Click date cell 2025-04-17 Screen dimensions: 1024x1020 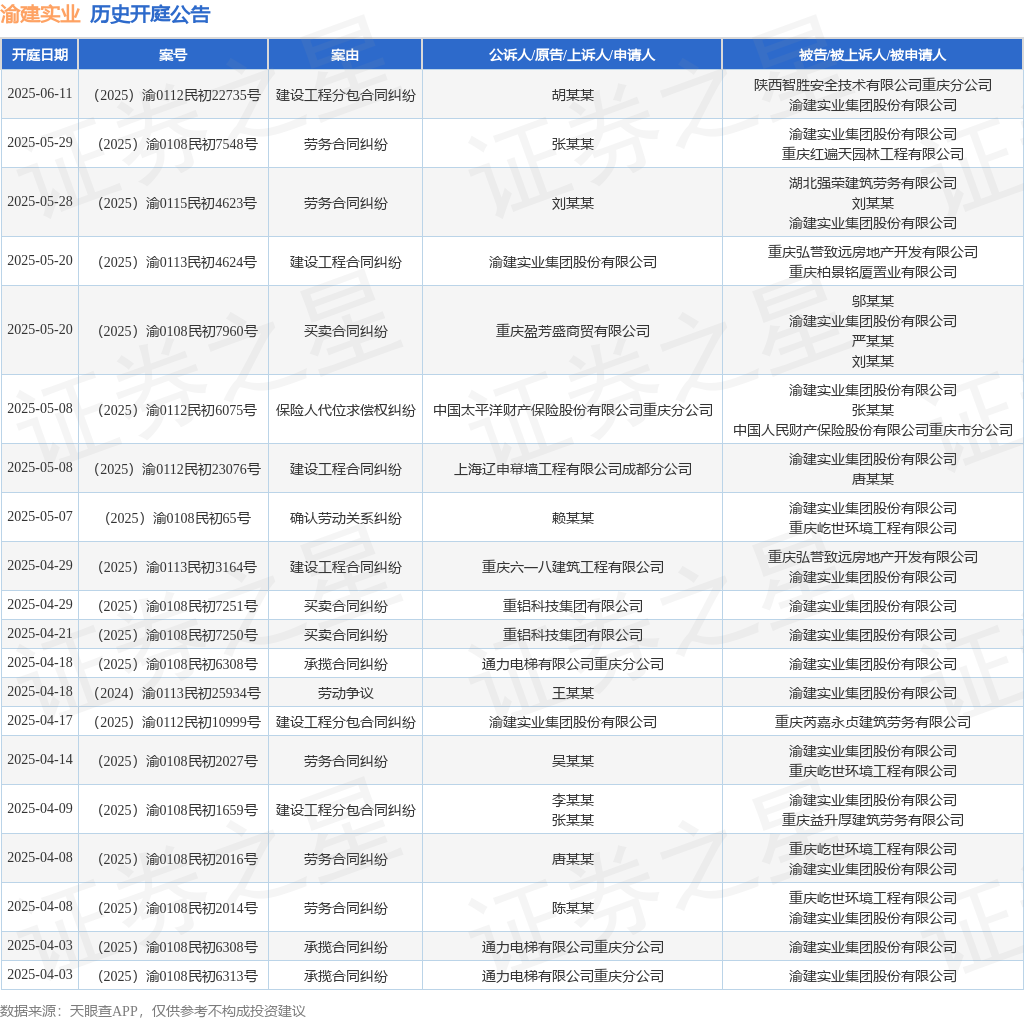(40, 720)
